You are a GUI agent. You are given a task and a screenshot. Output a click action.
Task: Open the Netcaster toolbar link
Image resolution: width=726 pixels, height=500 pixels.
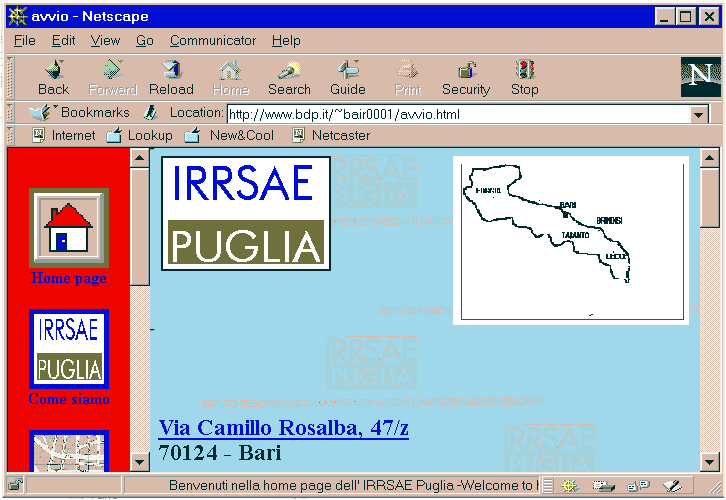tap(331, 136)
